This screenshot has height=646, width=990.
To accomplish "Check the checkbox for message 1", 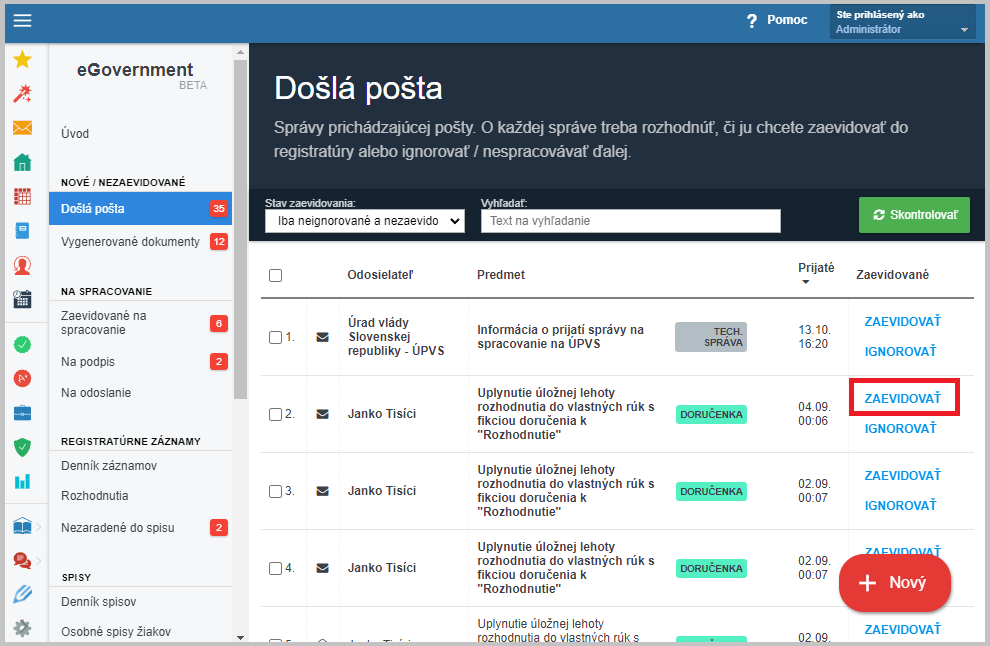I will point(275,337).
